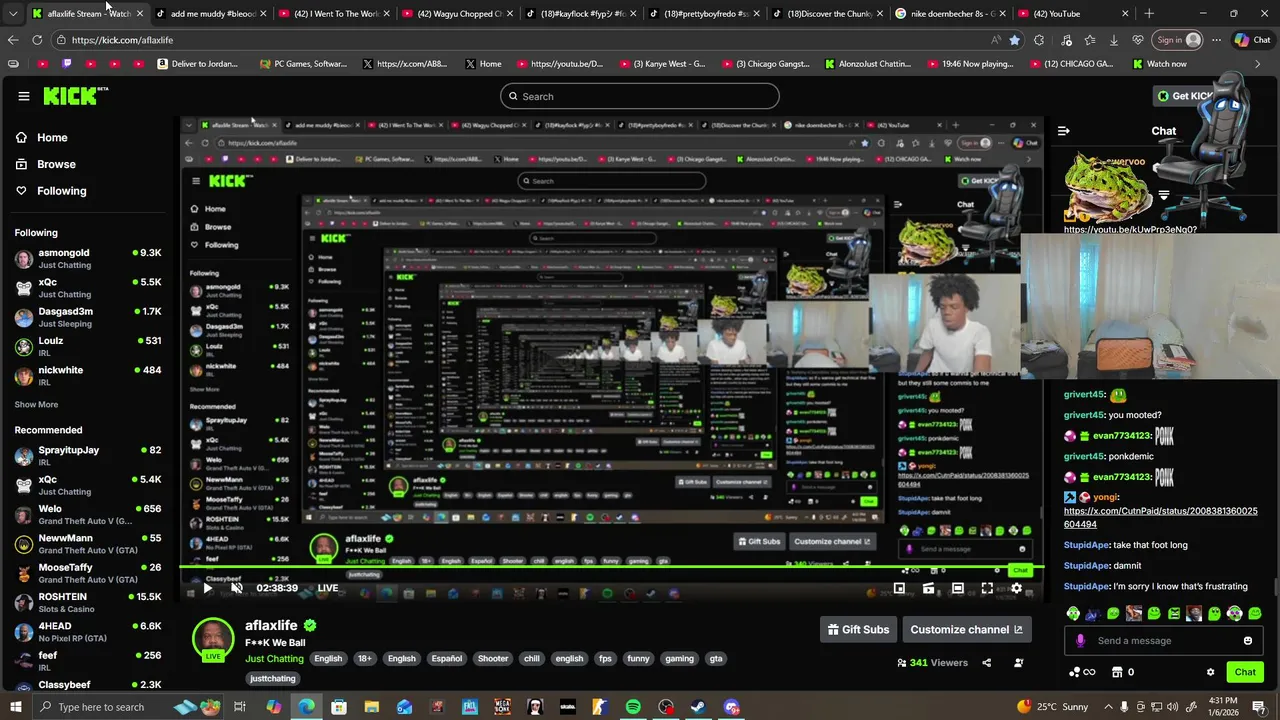Reload the page
The height and width of the screenshot is (720, 1280).
37,40
